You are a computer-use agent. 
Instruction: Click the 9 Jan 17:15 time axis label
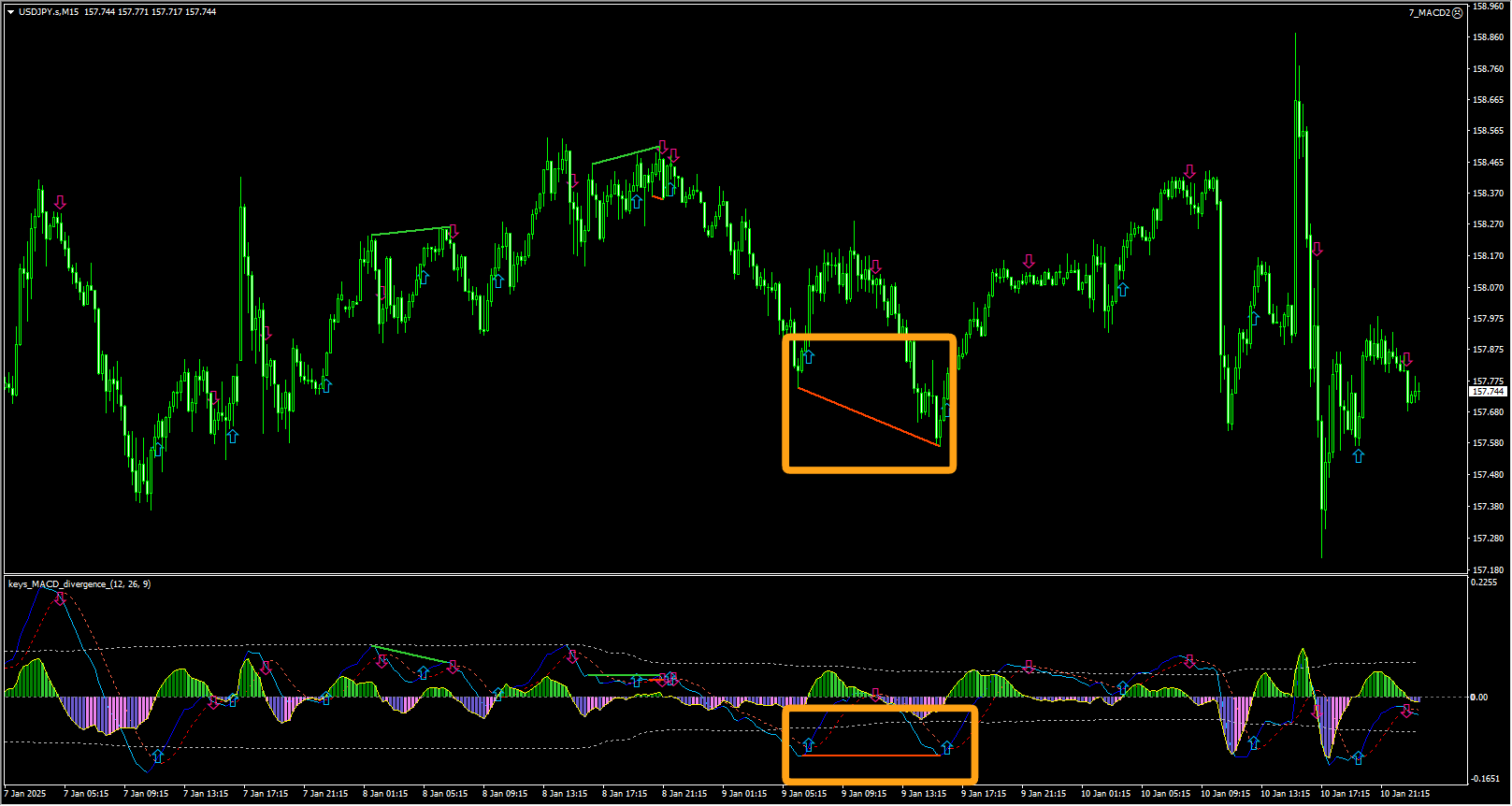[x=984, y=794]
